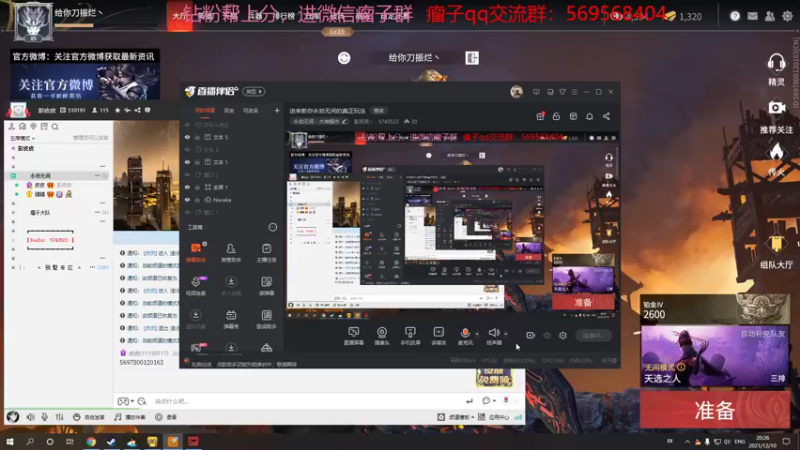The image size is (800, 450).
Task: Collapse the 永劫无间 channel in YY
Action: (x=13, y=176)
